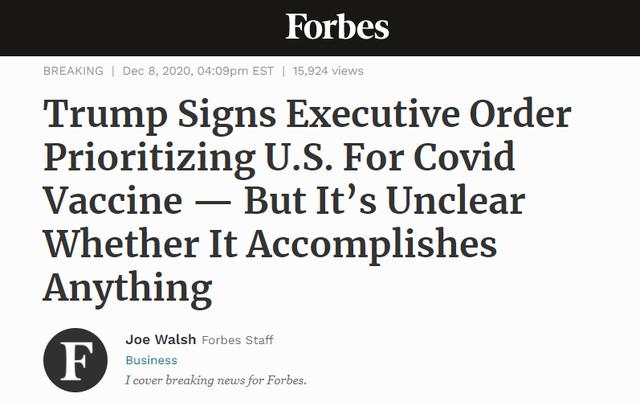Click the word 'Unclear' in the headline
The image size is (640, 406).
click(x=456, y=200)
